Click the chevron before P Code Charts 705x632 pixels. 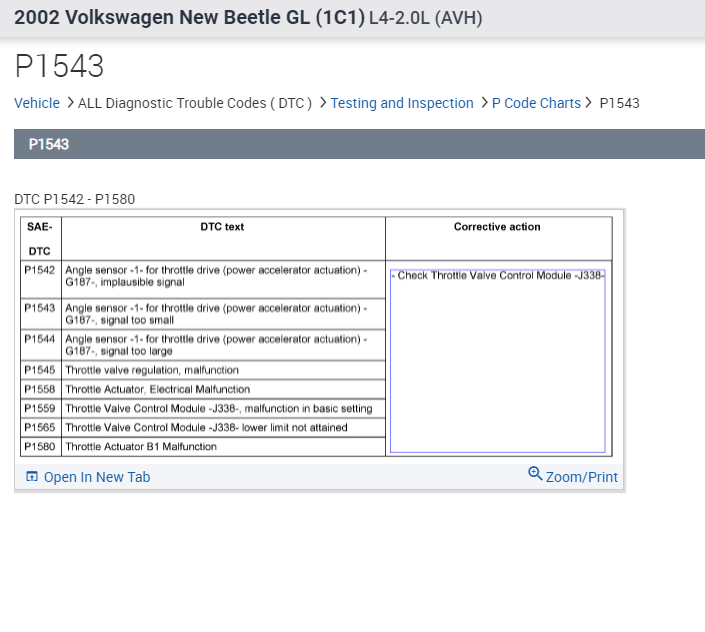pyautogui.click(x=484, y=103)
